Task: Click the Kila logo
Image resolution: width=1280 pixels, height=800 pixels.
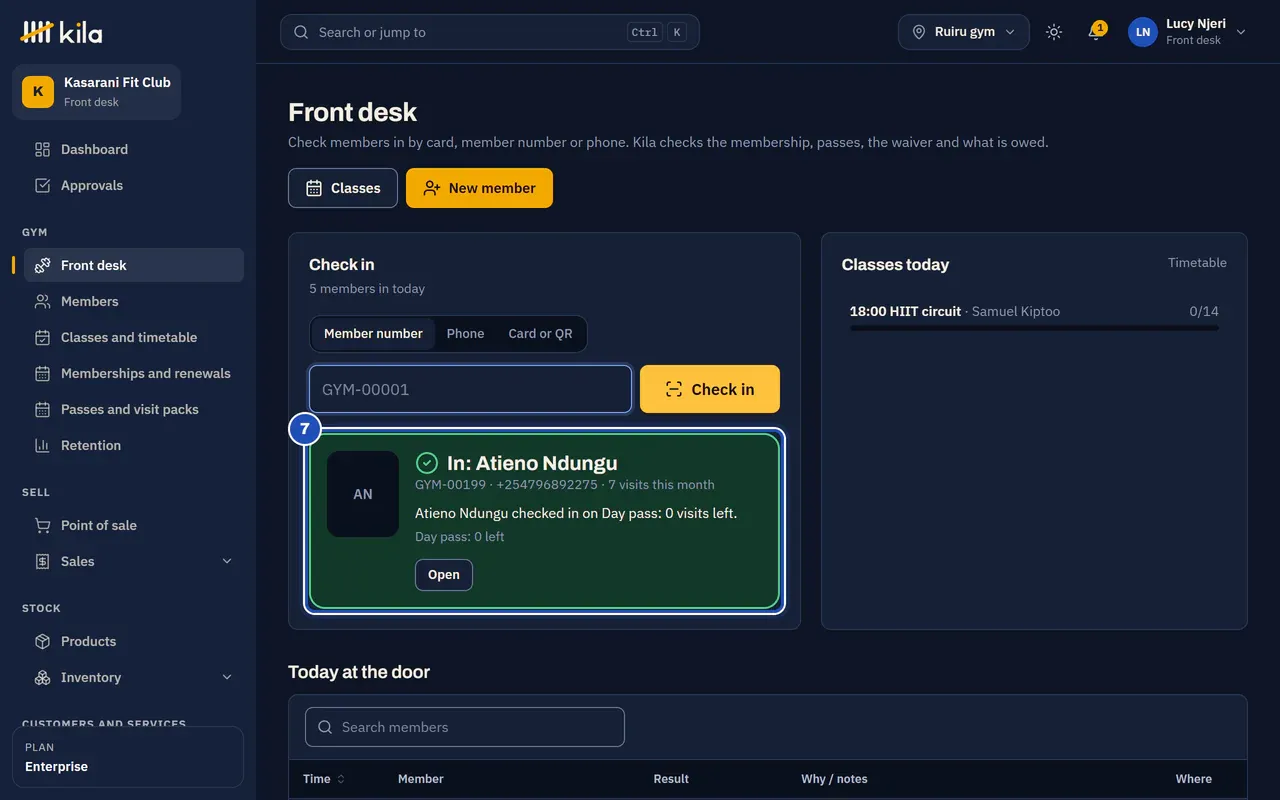Action: (61, 32)
